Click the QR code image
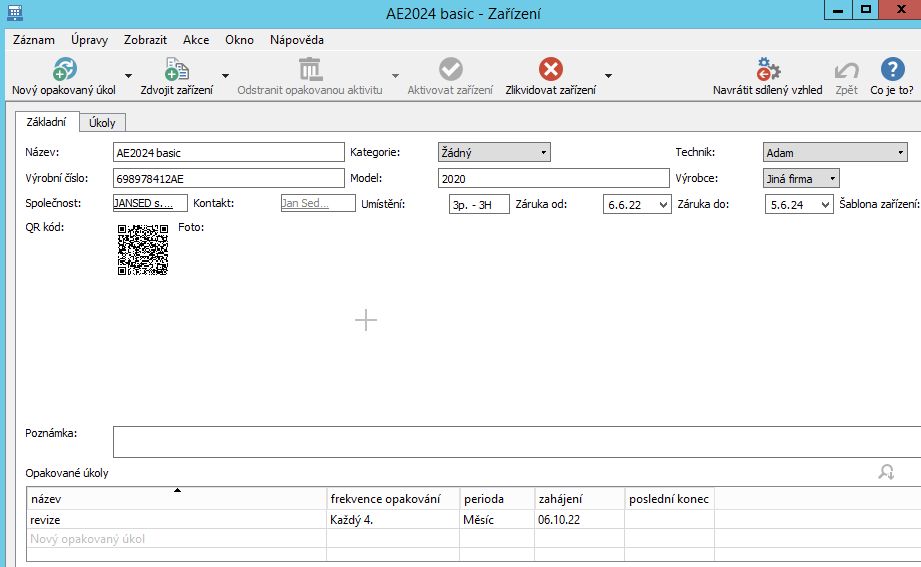This screenshot has width=921, height=567. coord(143,249)
